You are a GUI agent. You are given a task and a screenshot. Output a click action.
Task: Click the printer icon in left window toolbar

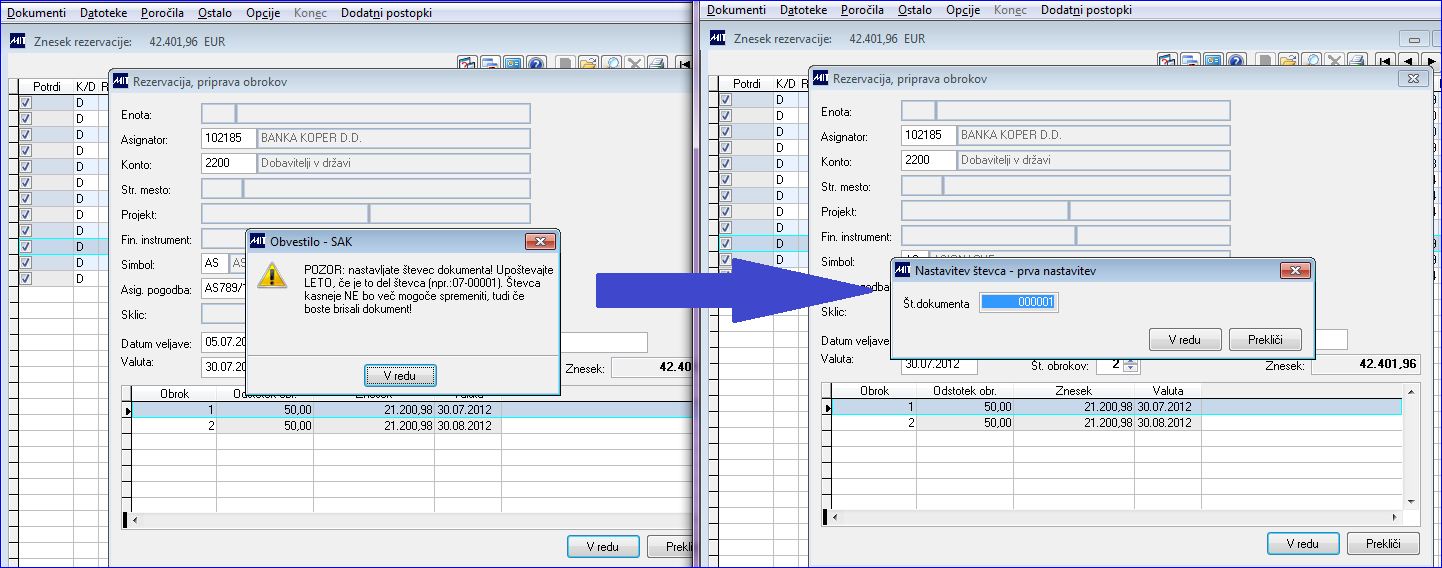tap(656, 62)
